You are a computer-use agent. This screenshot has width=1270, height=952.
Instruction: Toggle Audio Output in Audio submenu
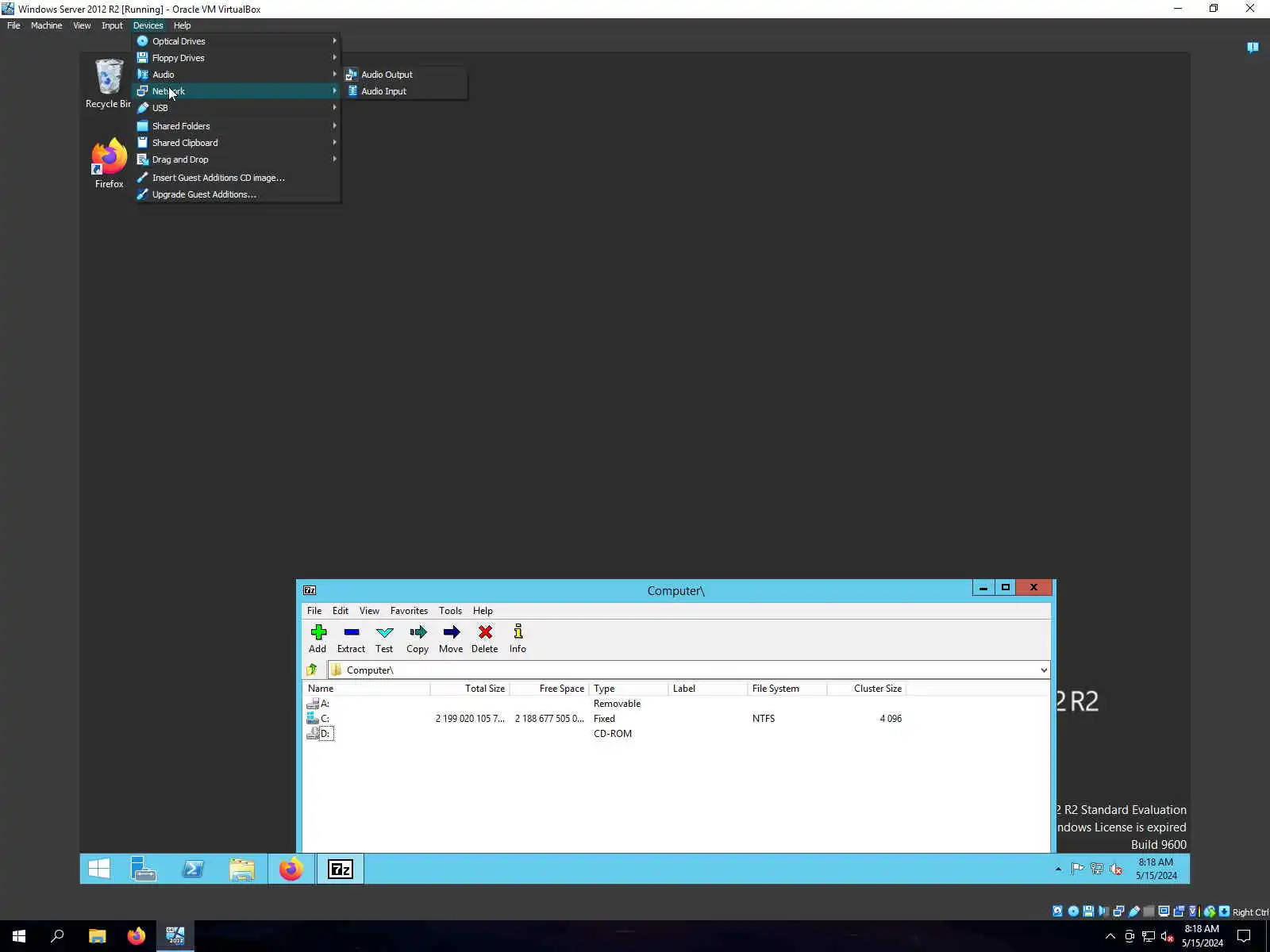(406, 75)
